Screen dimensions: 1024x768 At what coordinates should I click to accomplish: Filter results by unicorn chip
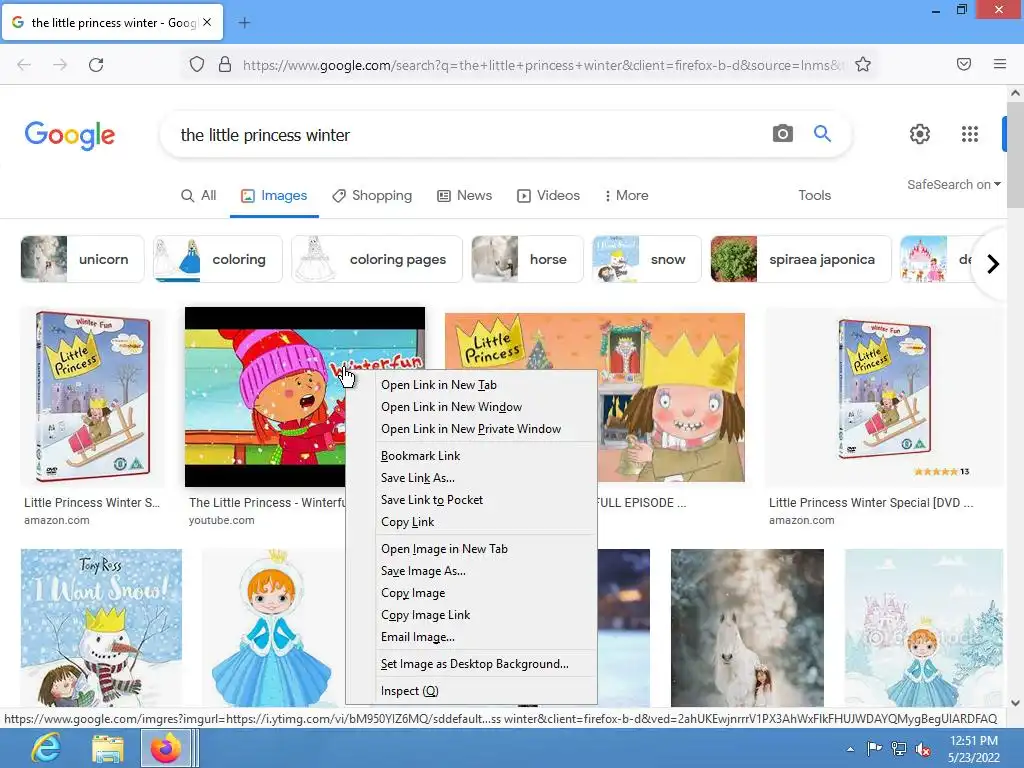[82, 259]
